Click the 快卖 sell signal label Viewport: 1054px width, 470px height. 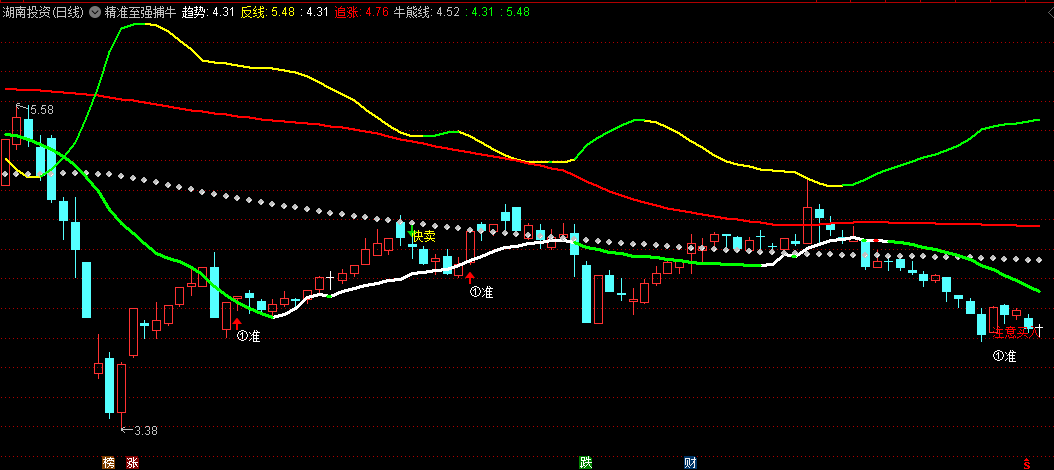pos(424,236)
